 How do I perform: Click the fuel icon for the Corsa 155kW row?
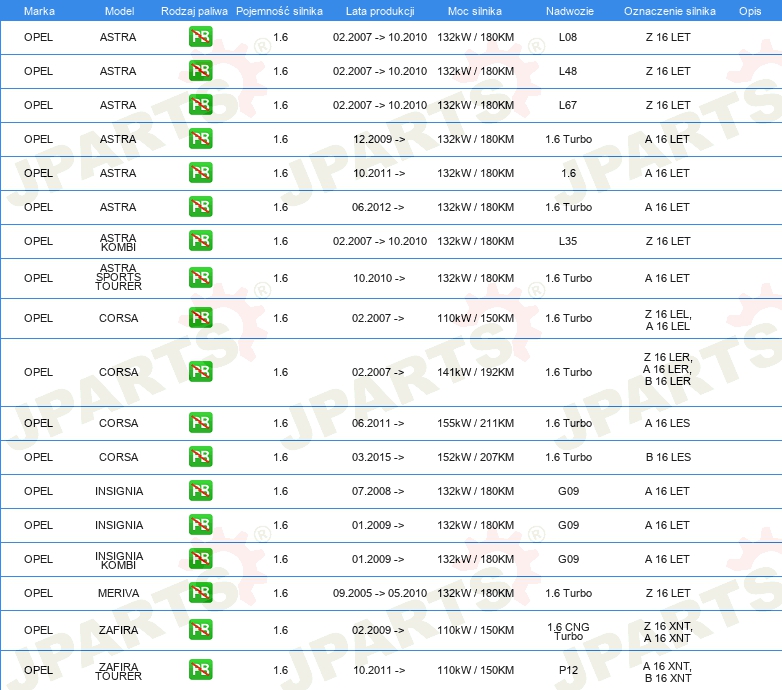[x=200, y=423]
